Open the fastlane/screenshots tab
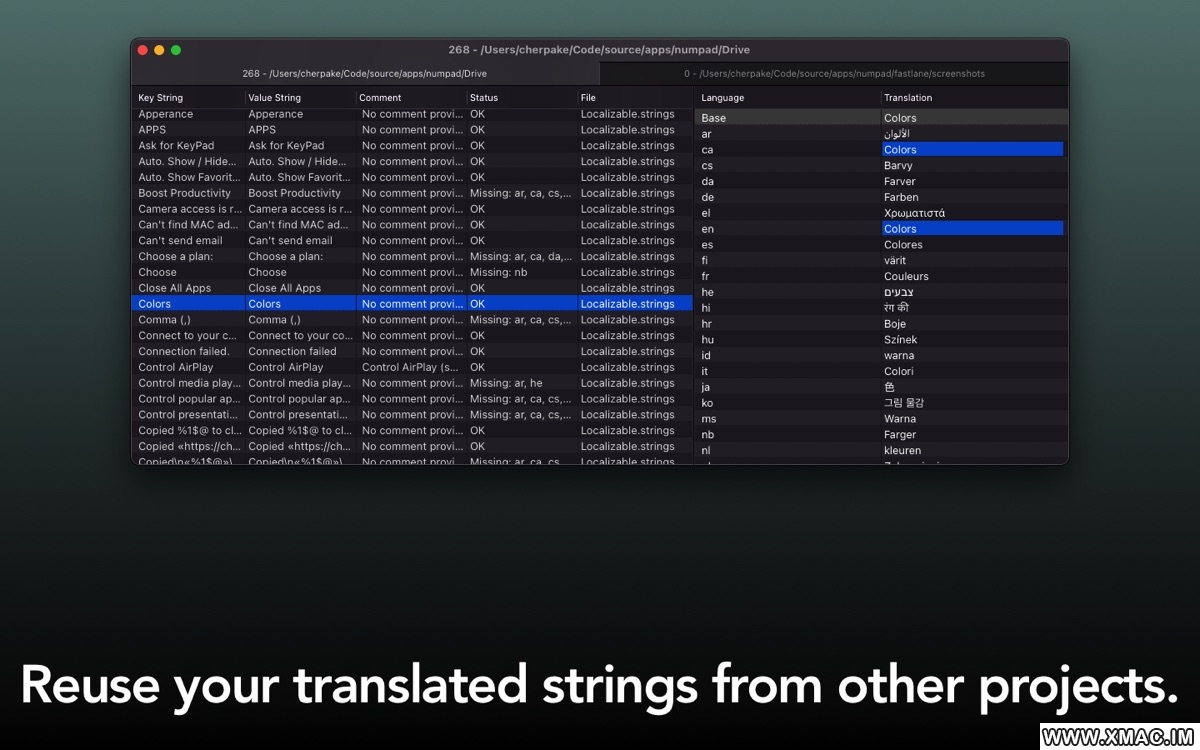 tap(834, 74)
